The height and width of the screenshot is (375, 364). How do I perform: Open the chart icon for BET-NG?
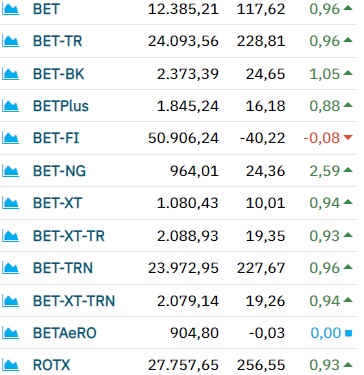pos(10,171)
